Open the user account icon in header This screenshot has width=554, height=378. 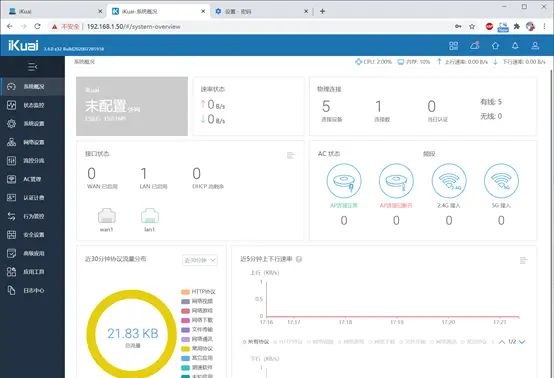click(x=535, y=46)
